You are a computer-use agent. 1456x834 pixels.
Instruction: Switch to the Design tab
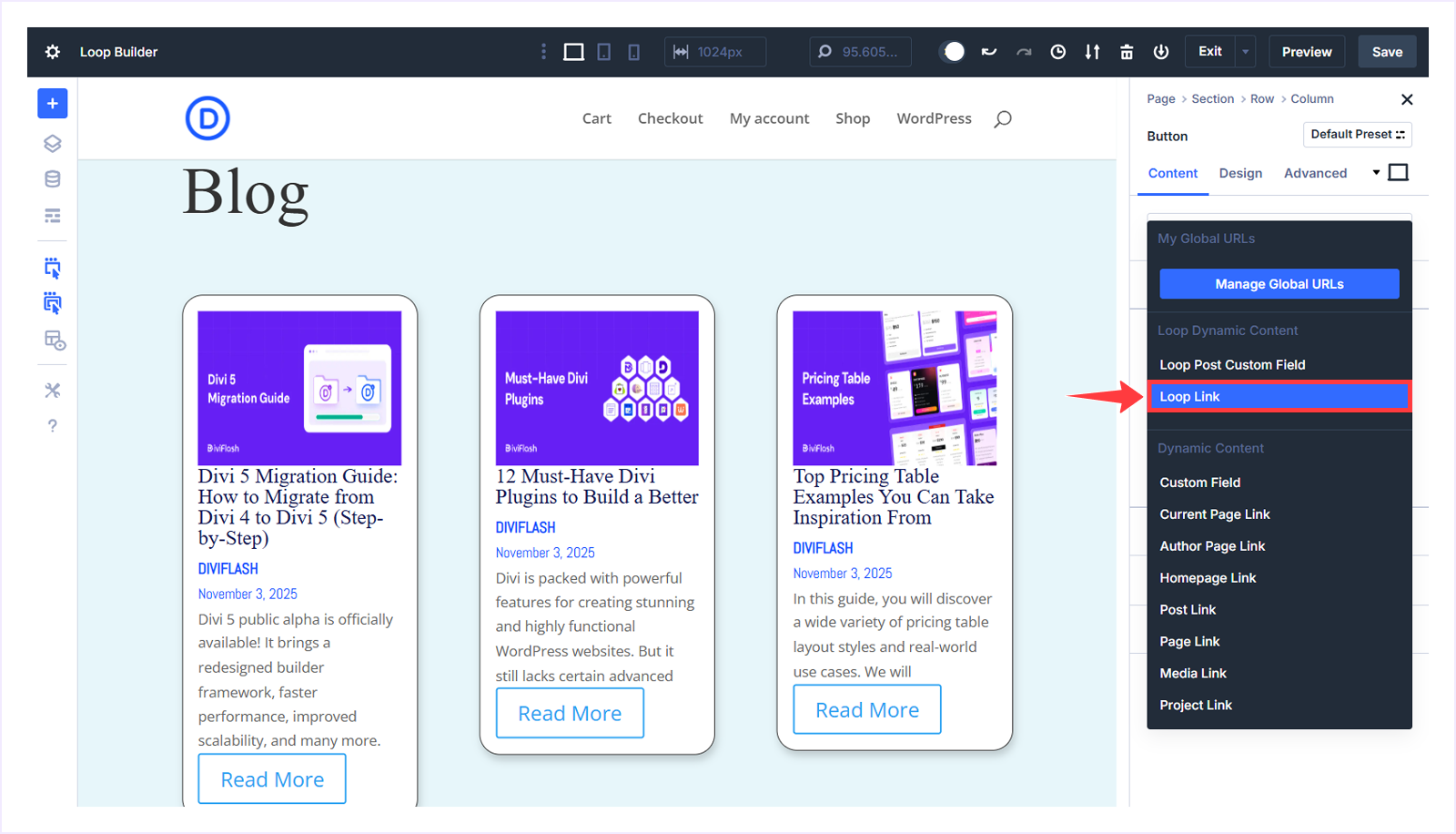1240,173
